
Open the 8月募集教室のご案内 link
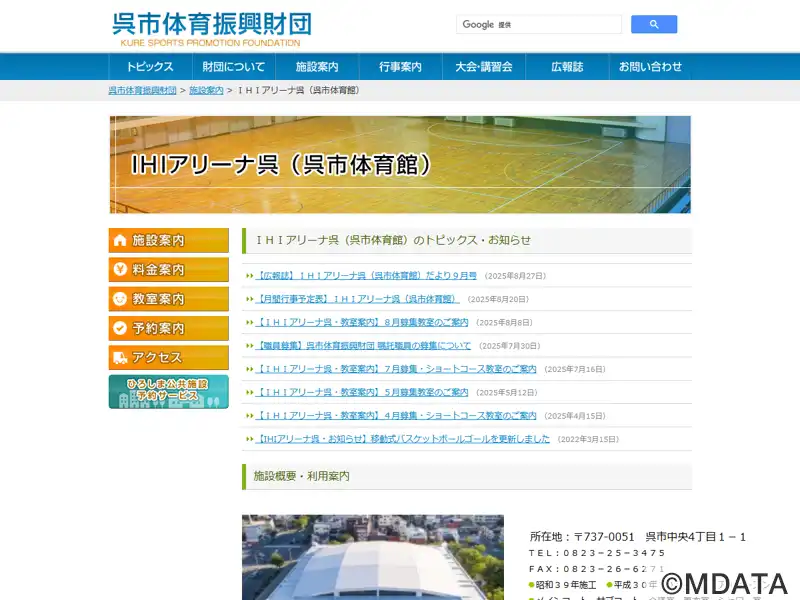click(x=362, y=322)
